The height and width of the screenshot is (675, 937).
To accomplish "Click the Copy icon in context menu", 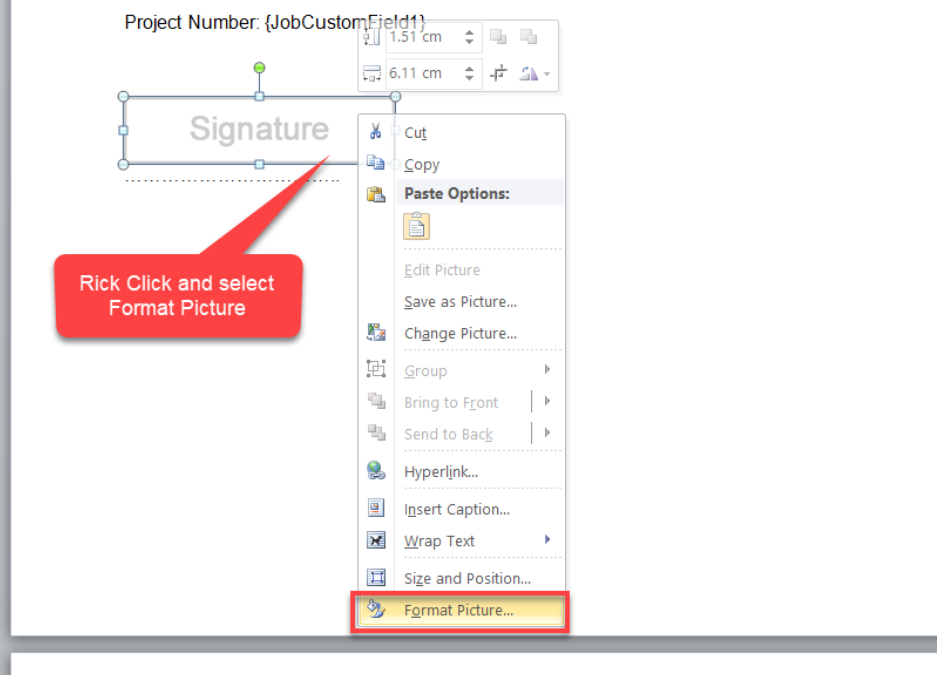I will [x=376, y=164].
